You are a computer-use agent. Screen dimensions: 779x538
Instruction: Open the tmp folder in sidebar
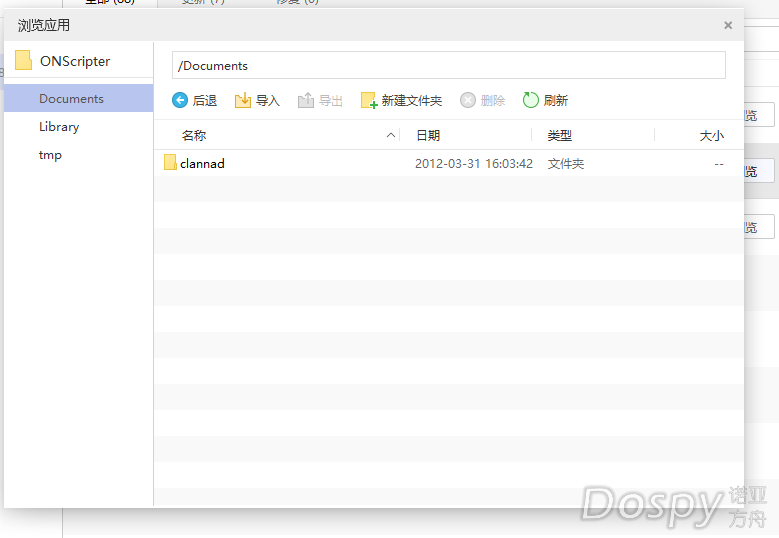[50, 155]
